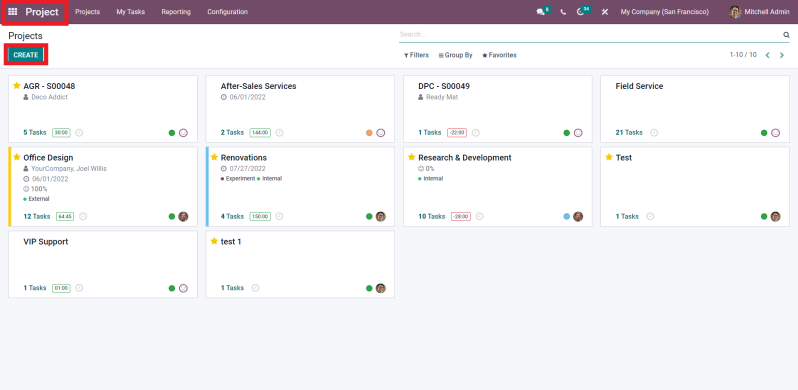
Task: Click into the Search input field
Action: (x=590, y=35)
